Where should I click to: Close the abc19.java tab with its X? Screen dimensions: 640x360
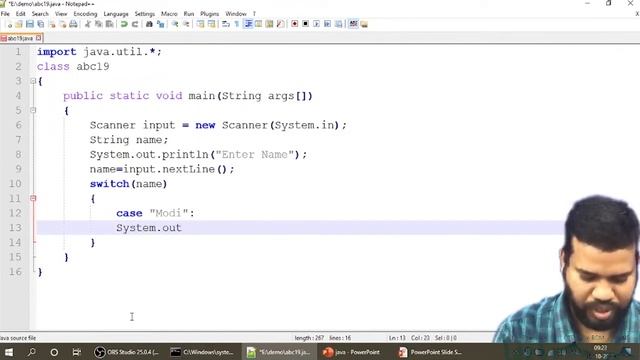(x=38, y=38)
